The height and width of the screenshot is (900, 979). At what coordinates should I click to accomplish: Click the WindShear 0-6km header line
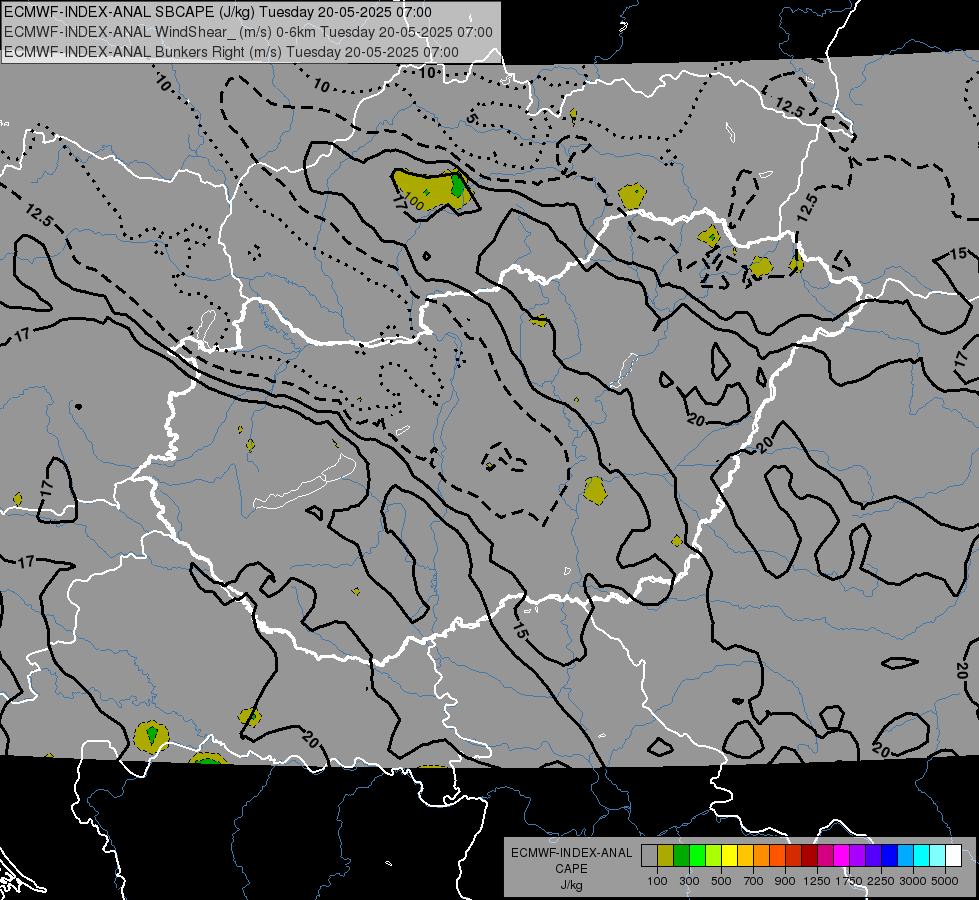pos(248,32)
